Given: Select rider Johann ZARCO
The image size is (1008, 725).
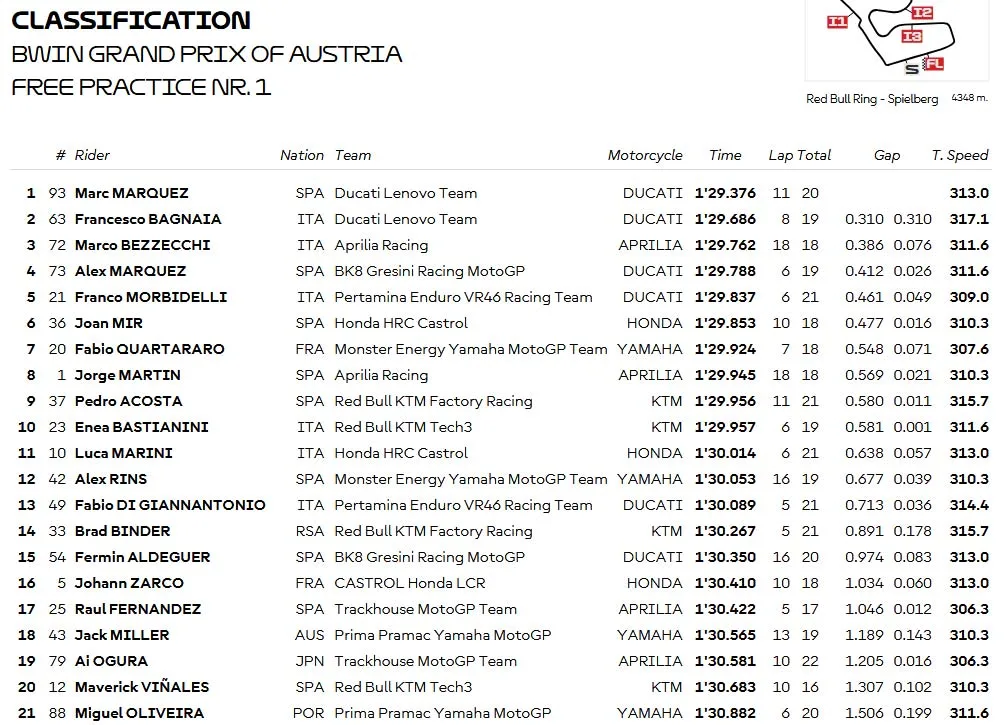Looking at the screenshot, I should pos(129,583).
